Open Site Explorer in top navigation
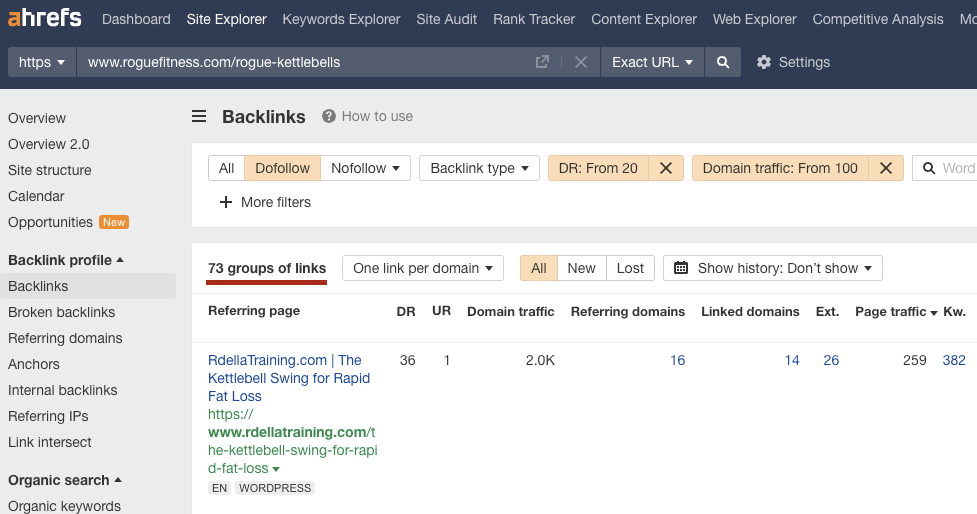Image resolution: width=977 pixels, height=514 pixels. point(226,19)
